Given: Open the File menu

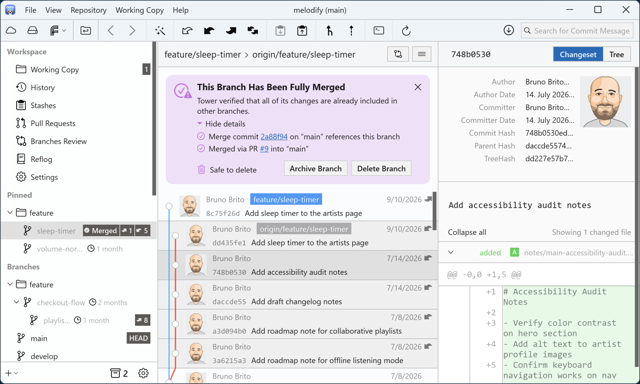Looking at the screenshot, I should pyautogui.click(x=30, y=10).
